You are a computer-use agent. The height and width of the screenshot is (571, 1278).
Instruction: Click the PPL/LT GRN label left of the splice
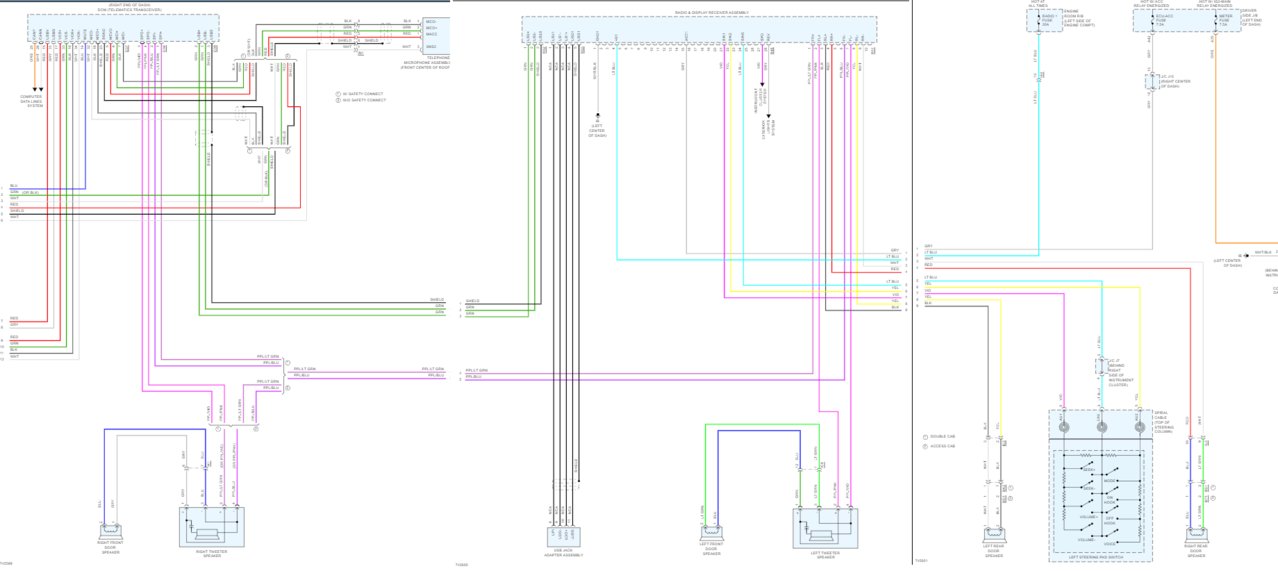click(268, 358)
